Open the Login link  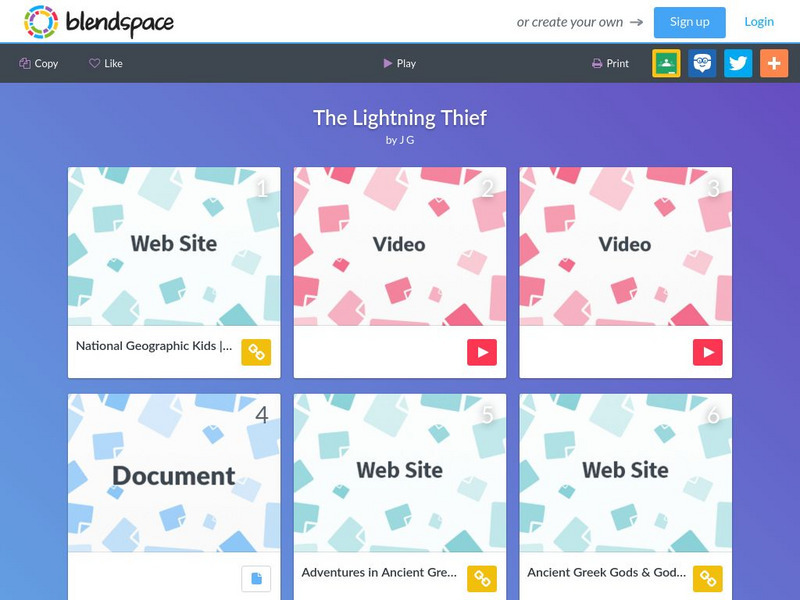[x=759, y=22]
